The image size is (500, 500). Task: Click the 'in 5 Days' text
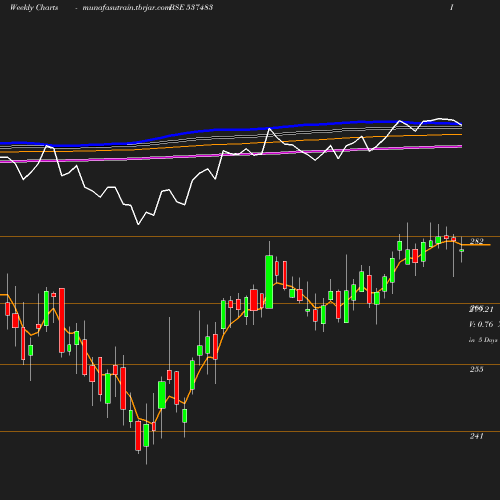(483, 340)
